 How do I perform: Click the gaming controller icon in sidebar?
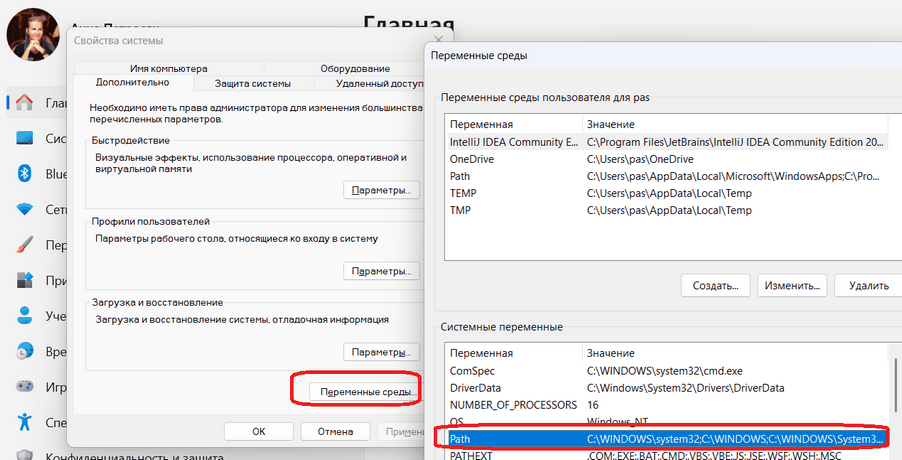(x=24, y=387)
